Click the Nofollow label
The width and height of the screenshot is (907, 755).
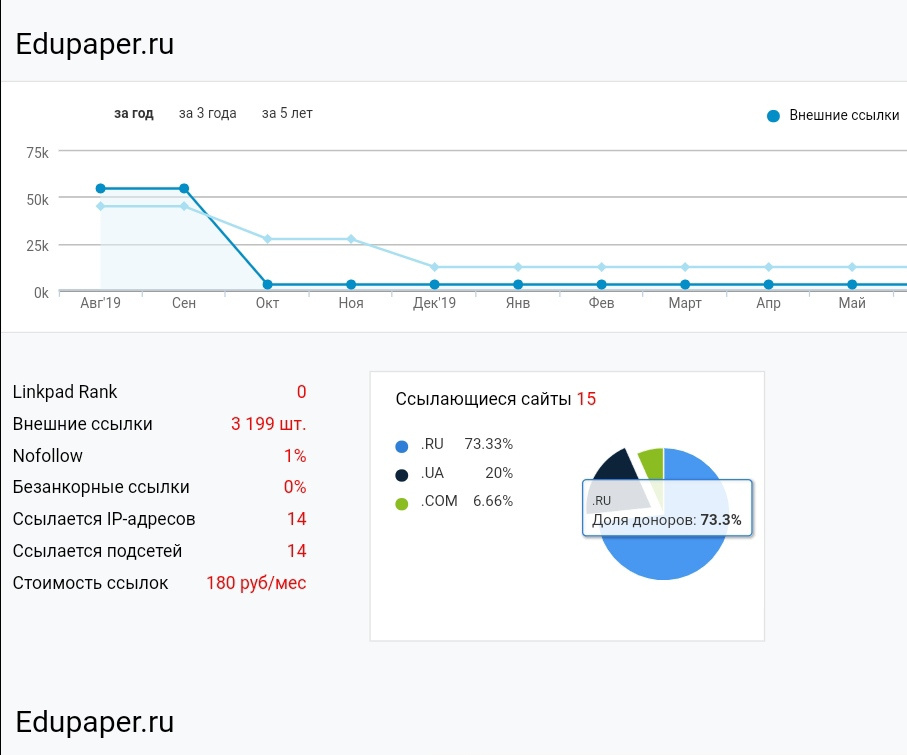[47, 456]
